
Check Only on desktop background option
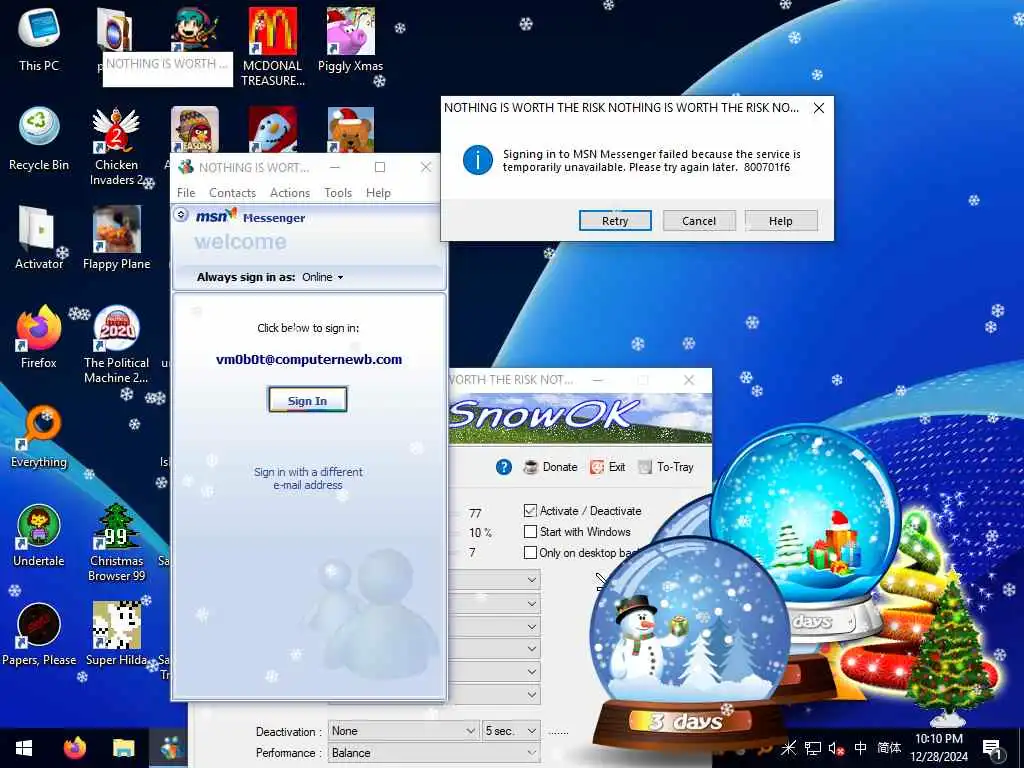(x=530, y=552)
